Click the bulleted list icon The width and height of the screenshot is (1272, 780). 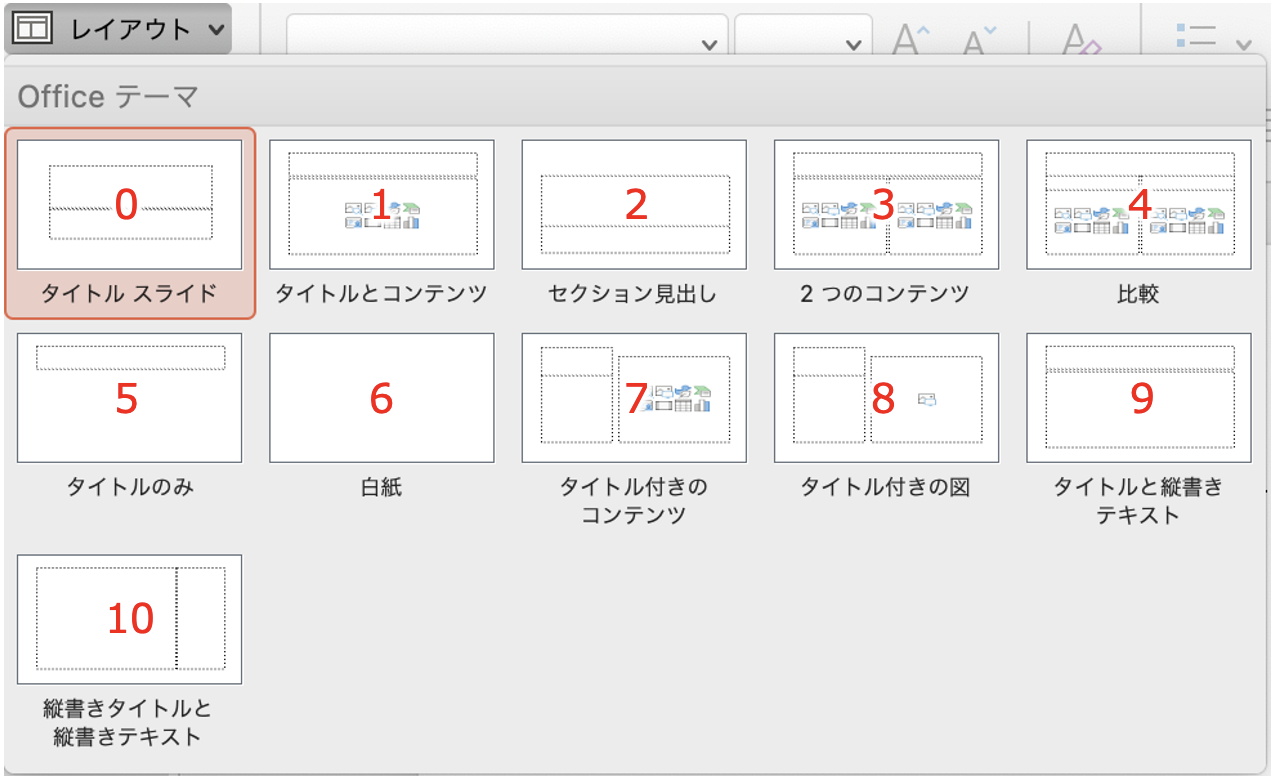[x=1196, y=38]
